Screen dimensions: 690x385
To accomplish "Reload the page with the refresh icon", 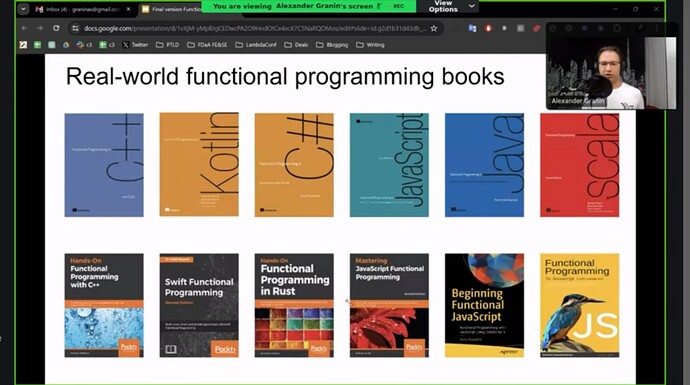I will click(56, 28).
